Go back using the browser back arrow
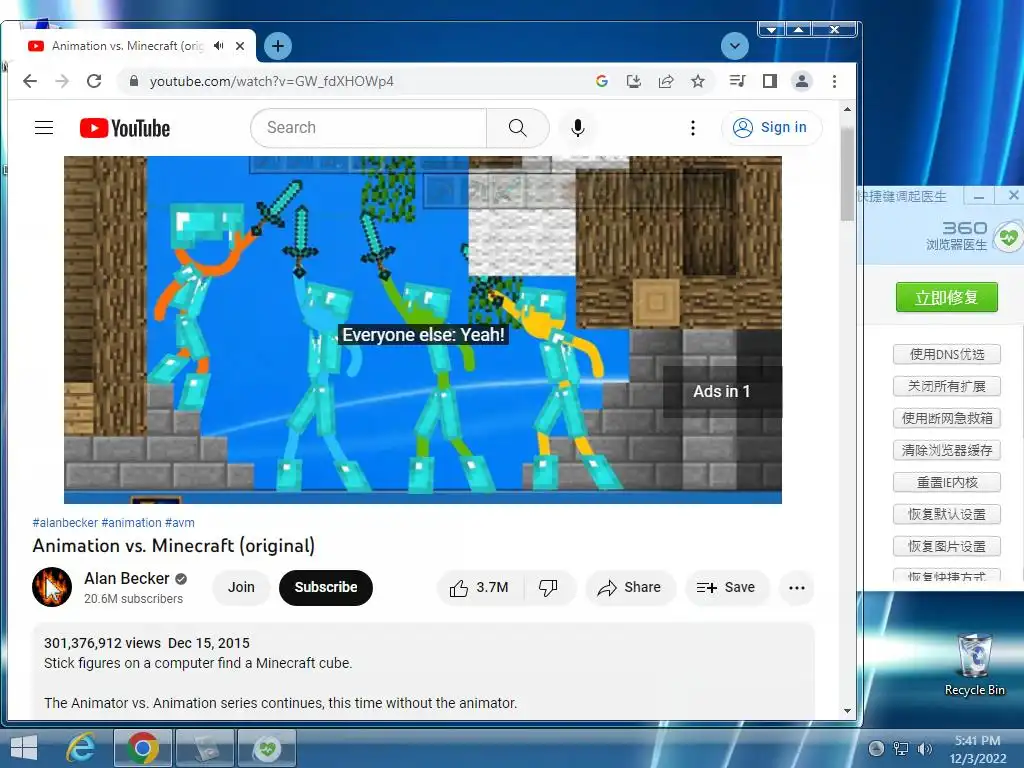Viewport: 1024px width, 768px height. point(30,81)
